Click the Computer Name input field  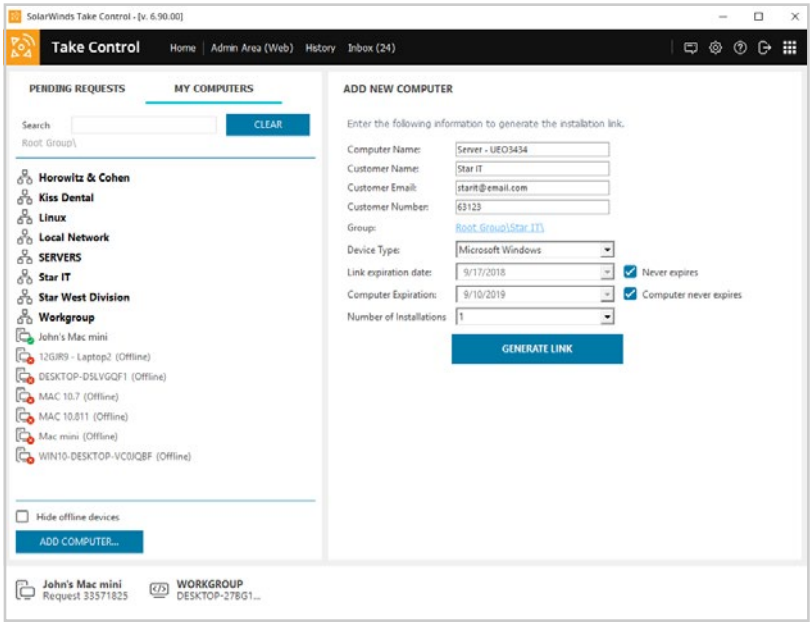coord(532,150)
